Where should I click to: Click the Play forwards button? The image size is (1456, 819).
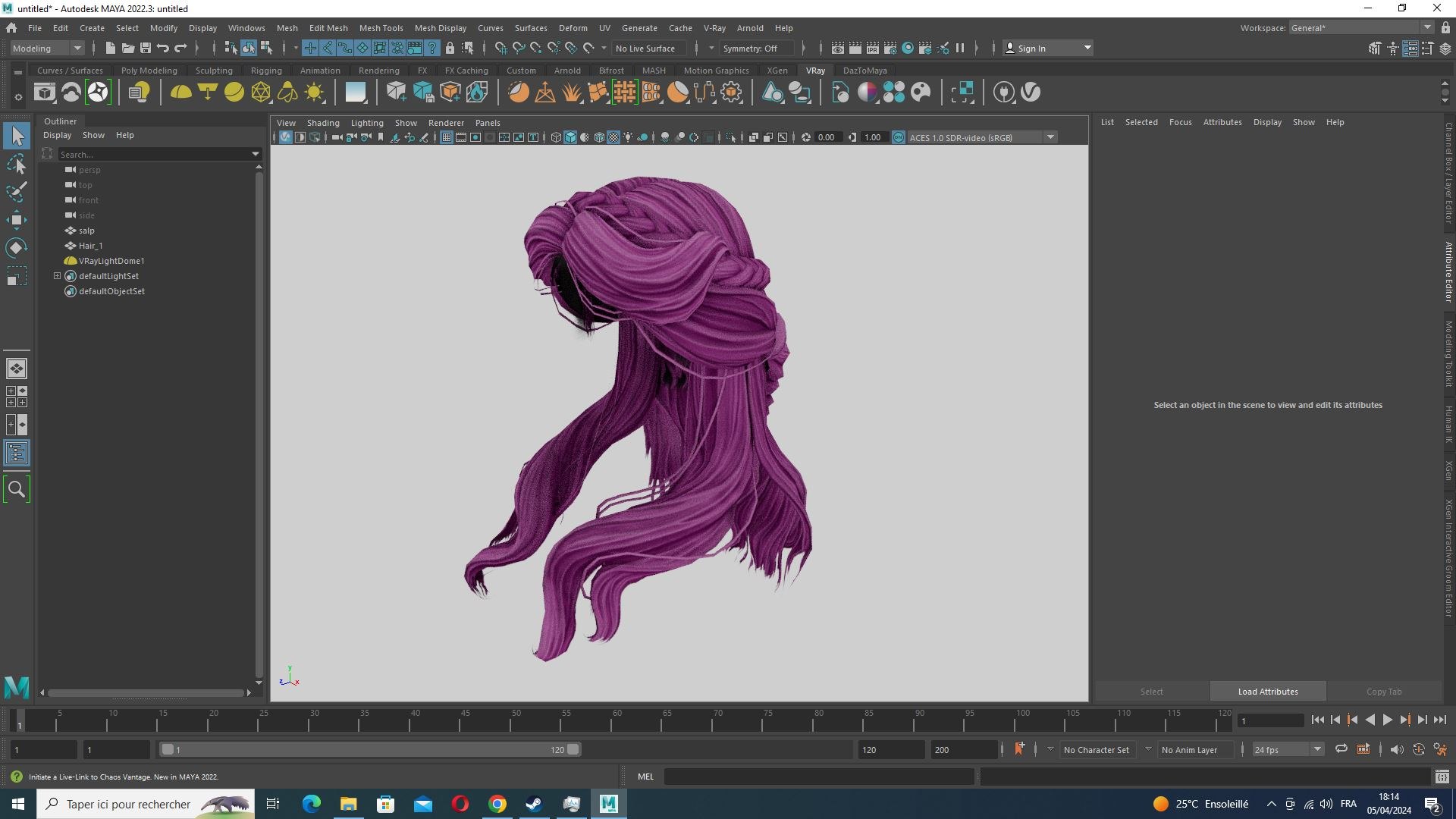tap(1387, 720)
